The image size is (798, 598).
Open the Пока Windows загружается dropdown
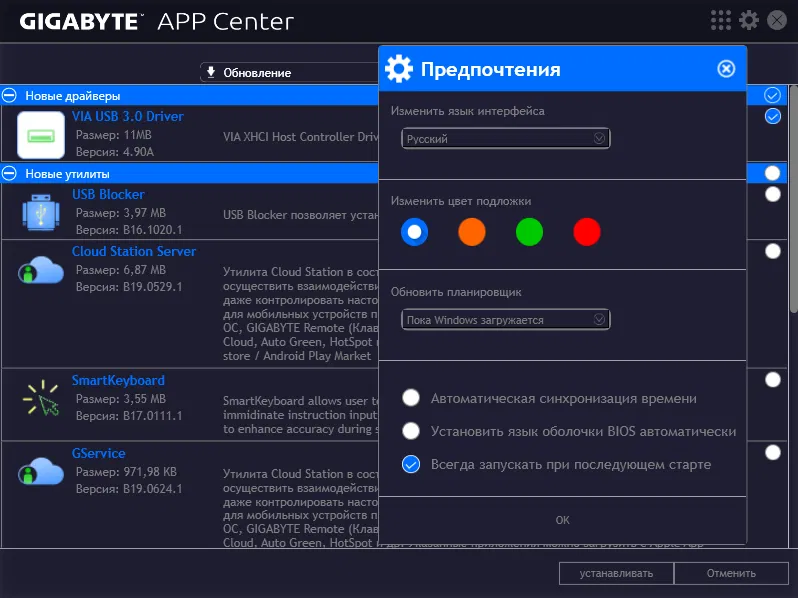tap(505, 320)
